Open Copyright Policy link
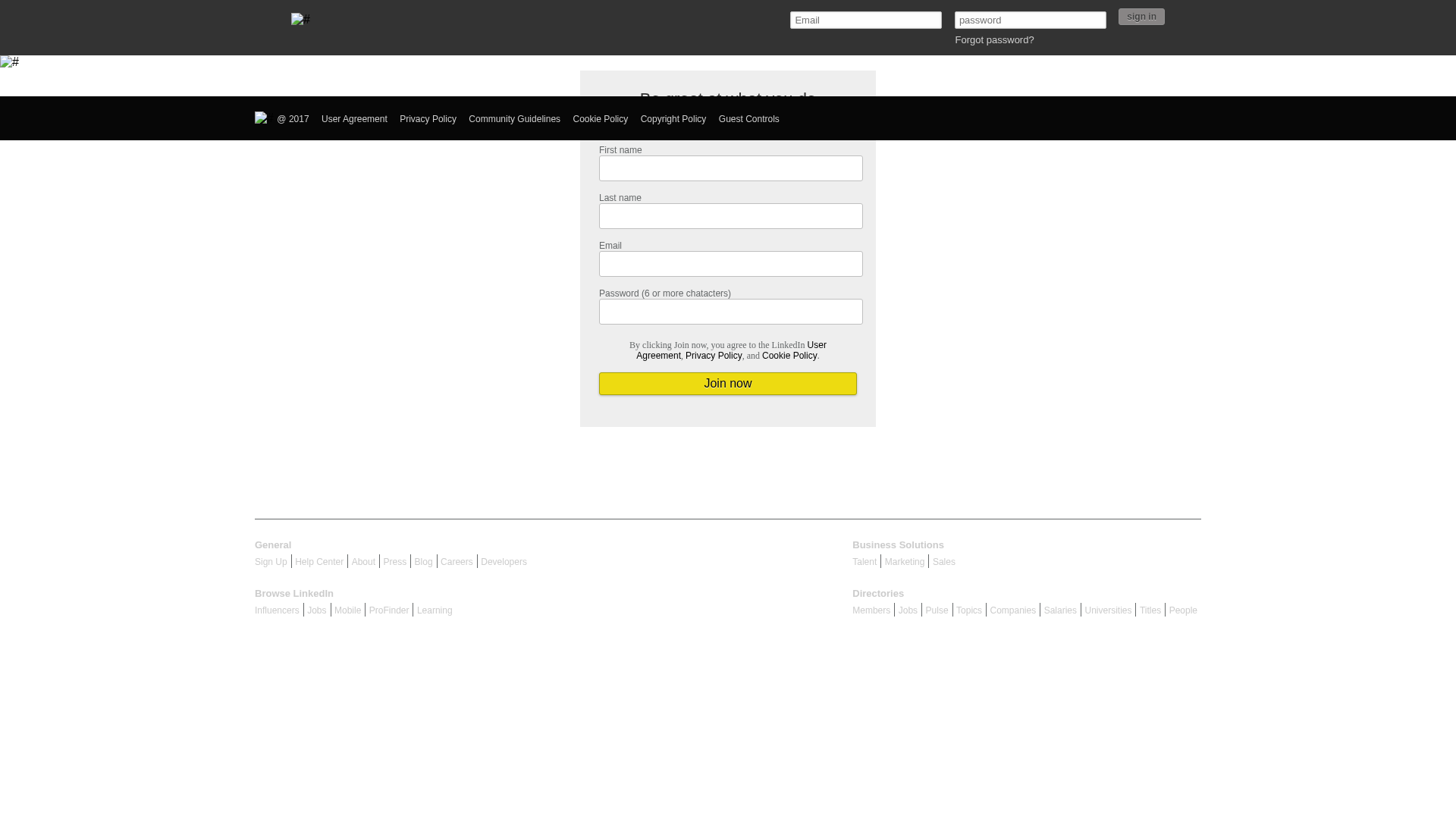The height and width of the screenshot is (819, 1456). tap(673, 119)
